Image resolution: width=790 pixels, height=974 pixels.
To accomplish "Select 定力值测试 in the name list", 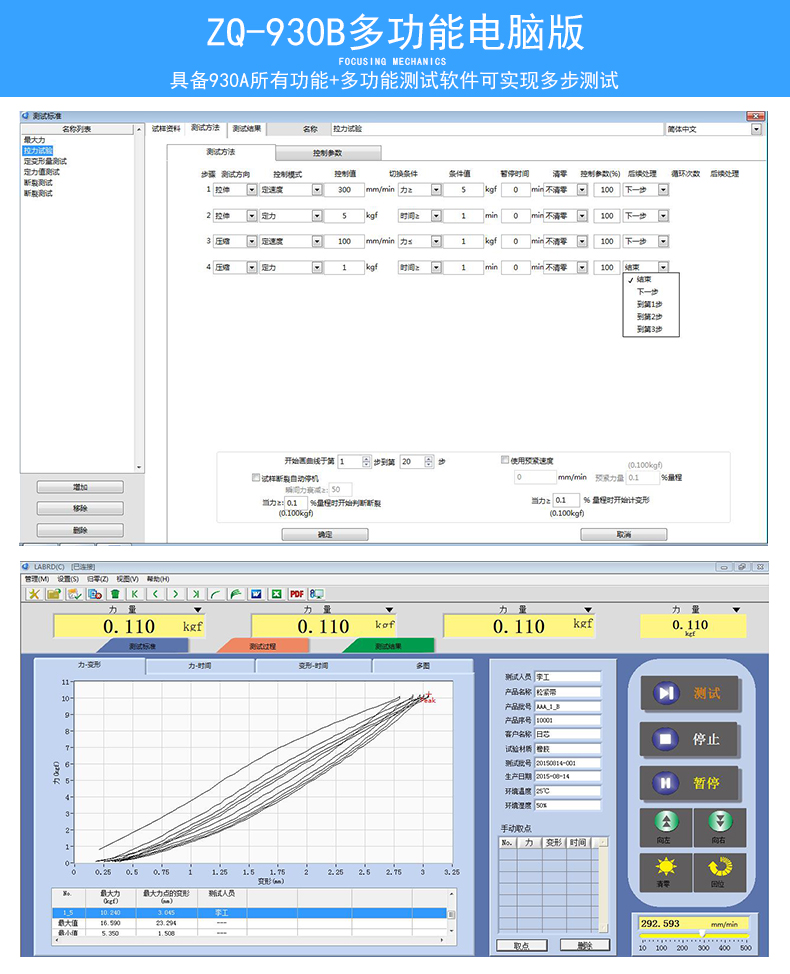I will coord(43,172).
